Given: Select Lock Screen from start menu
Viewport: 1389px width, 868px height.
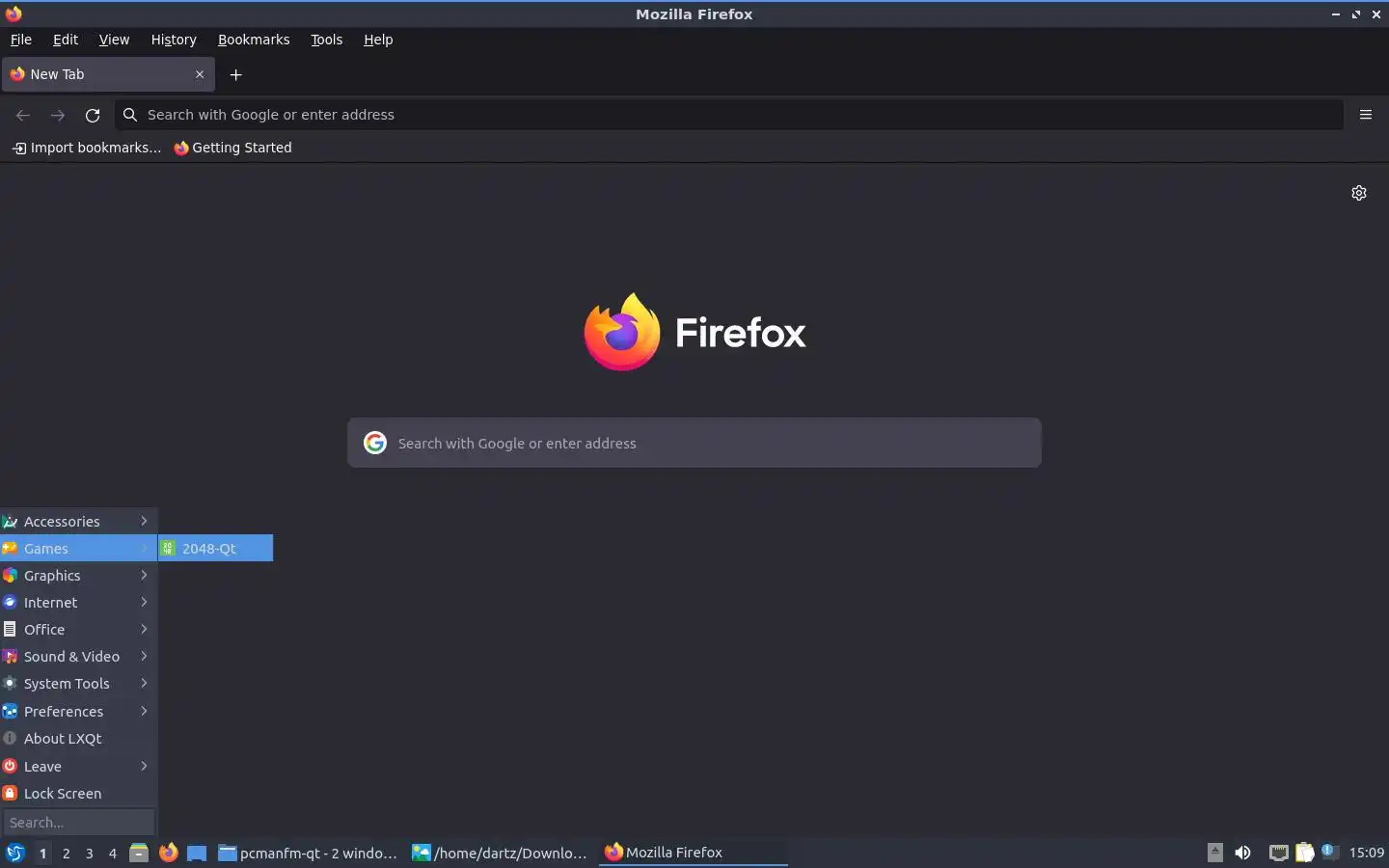Looking at the screenshot, I should click(x=78, y=793).
